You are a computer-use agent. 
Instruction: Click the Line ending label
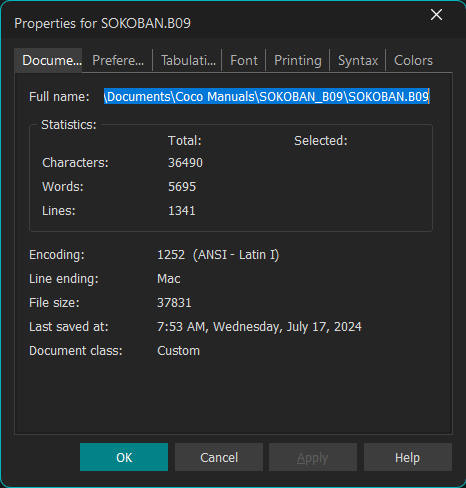(64, 279)
